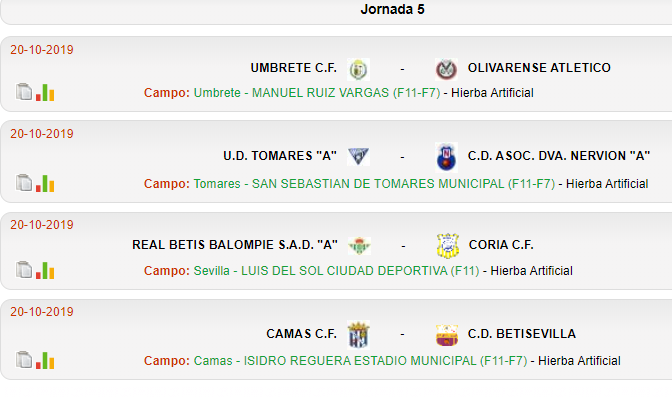
Task: Click the C.D. Asoc. Dva. Nervion crest
Action: (x=447, y=157)
